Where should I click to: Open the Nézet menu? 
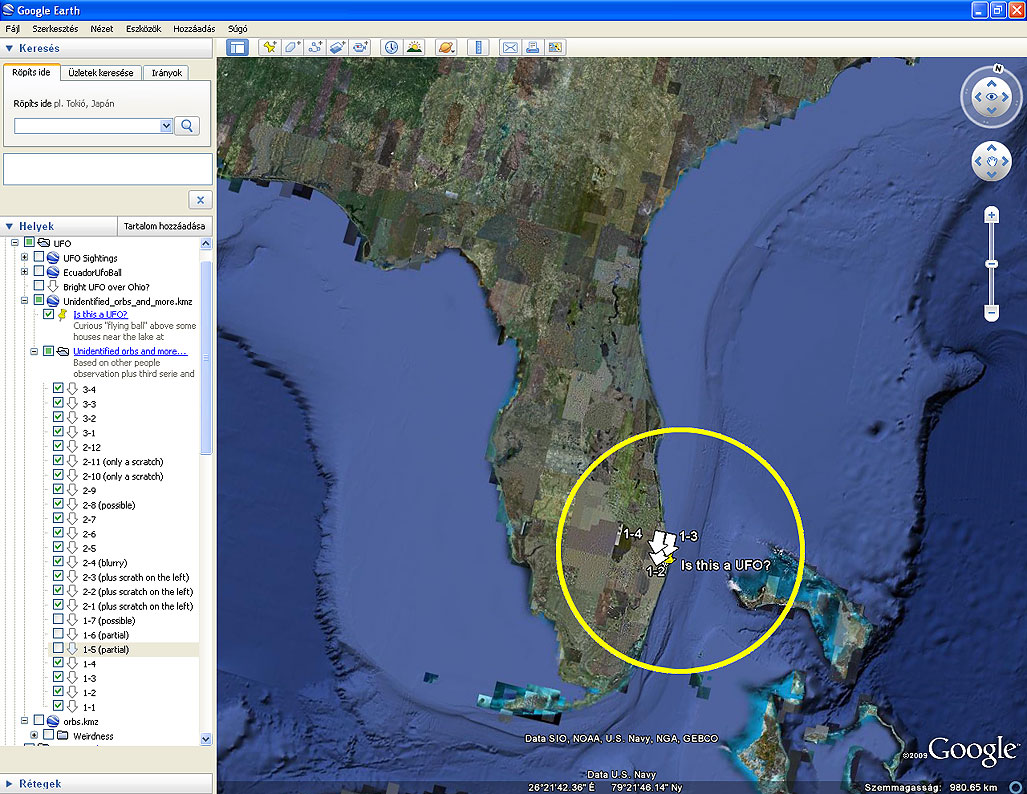point(102,29)
